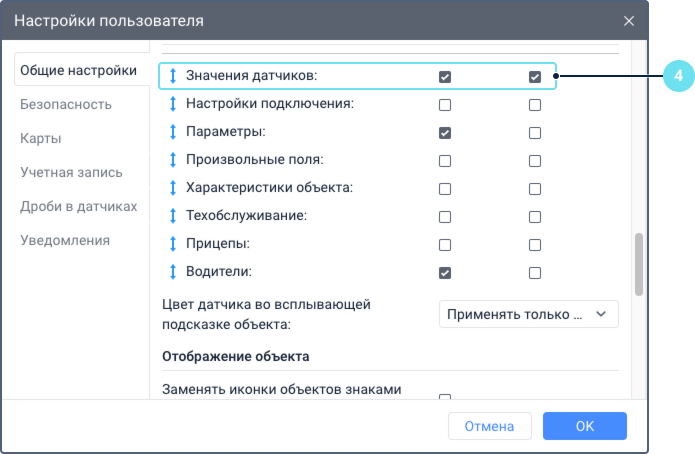Enable first checkbox for Настройки подключения
Image resolution: width=695 pixels, height=454 pixels.
(x=445, y=104)
